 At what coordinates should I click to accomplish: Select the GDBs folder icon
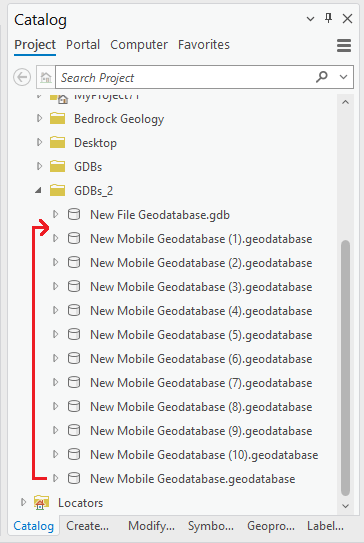coord(57,166)
